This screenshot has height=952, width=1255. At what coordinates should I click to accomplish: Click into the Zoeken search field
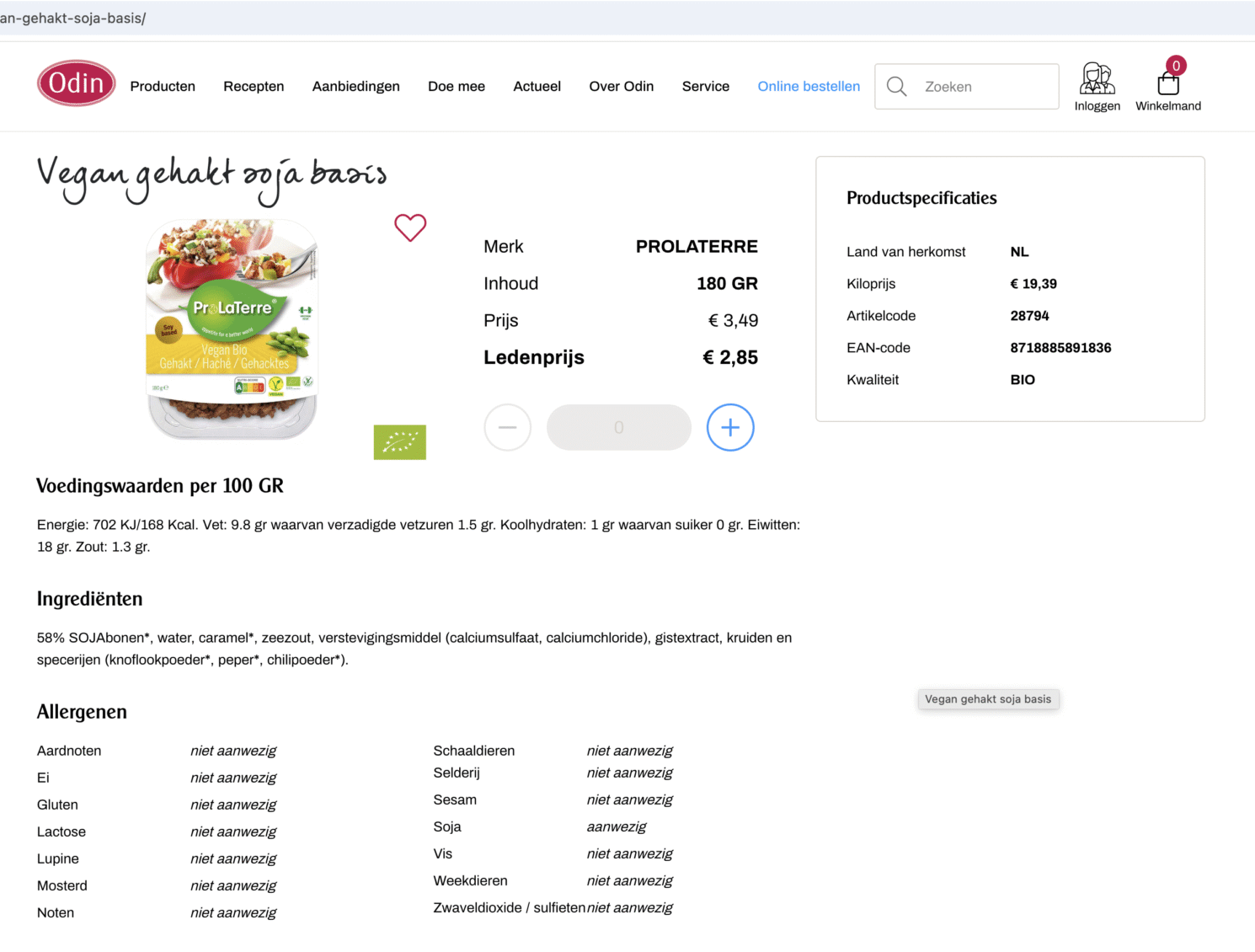click(x=967, y=87)
